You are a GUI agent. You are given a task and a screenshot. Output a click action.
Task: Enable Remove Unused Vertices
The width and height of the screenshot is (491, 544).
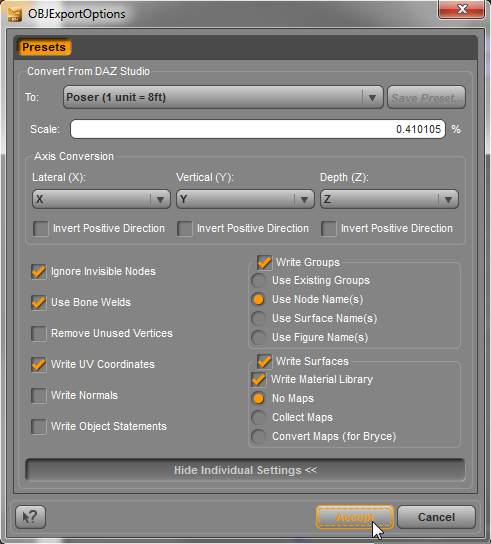point(39,333)
